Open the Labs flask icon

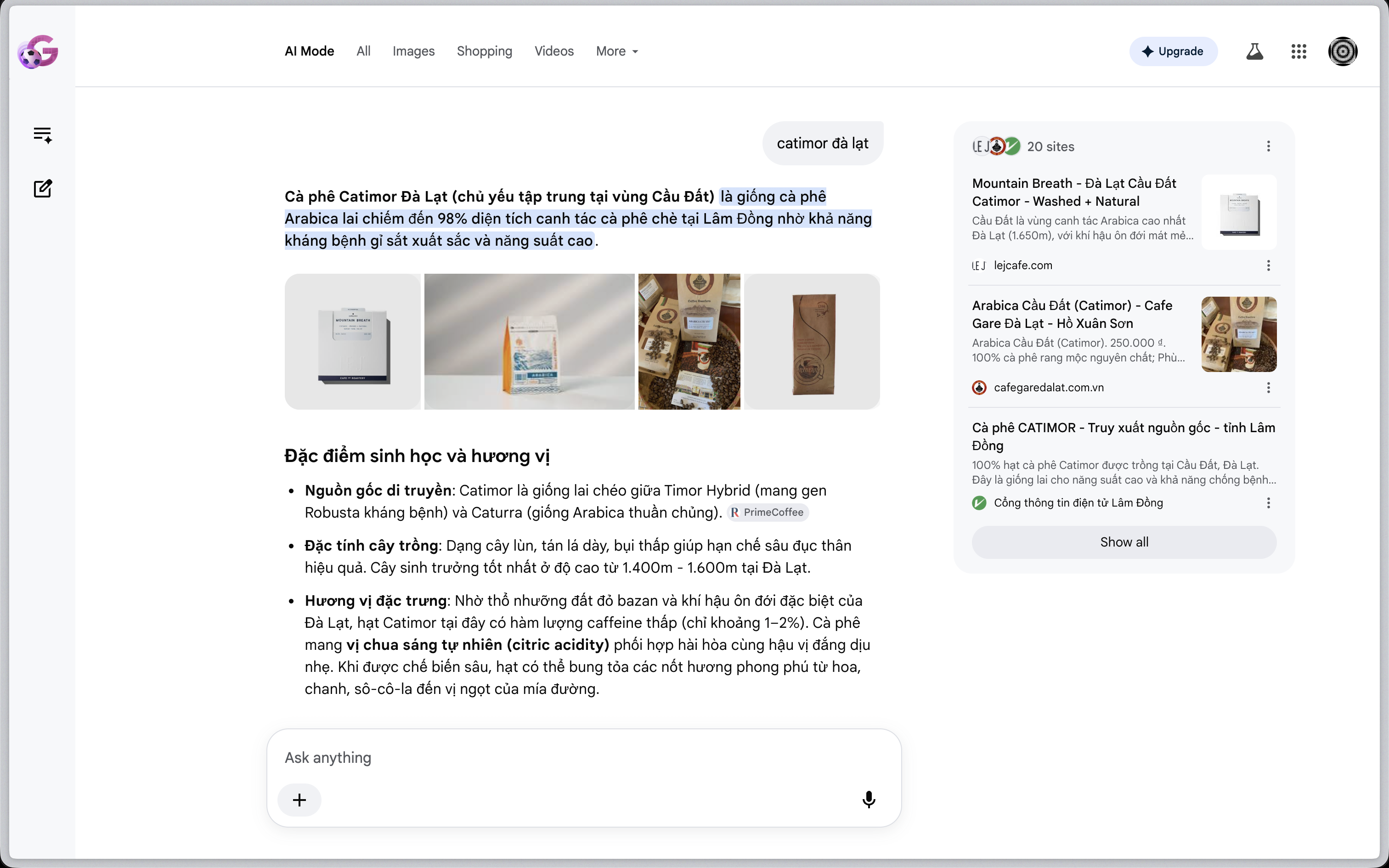pos(1255,51)
